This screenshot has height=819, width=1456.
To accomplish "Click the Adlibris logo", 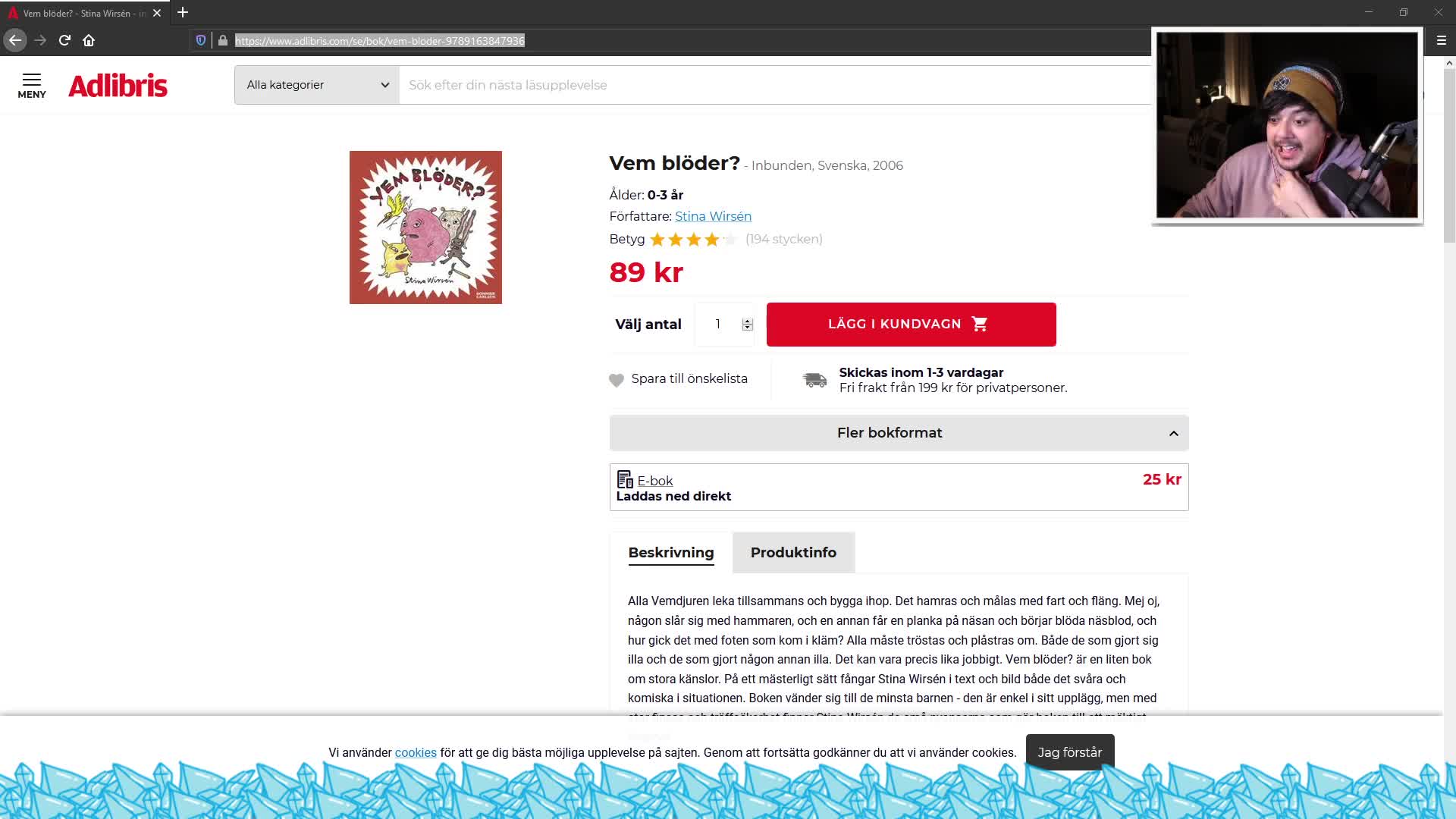I will pyautogui.click(x=118, y=86).
